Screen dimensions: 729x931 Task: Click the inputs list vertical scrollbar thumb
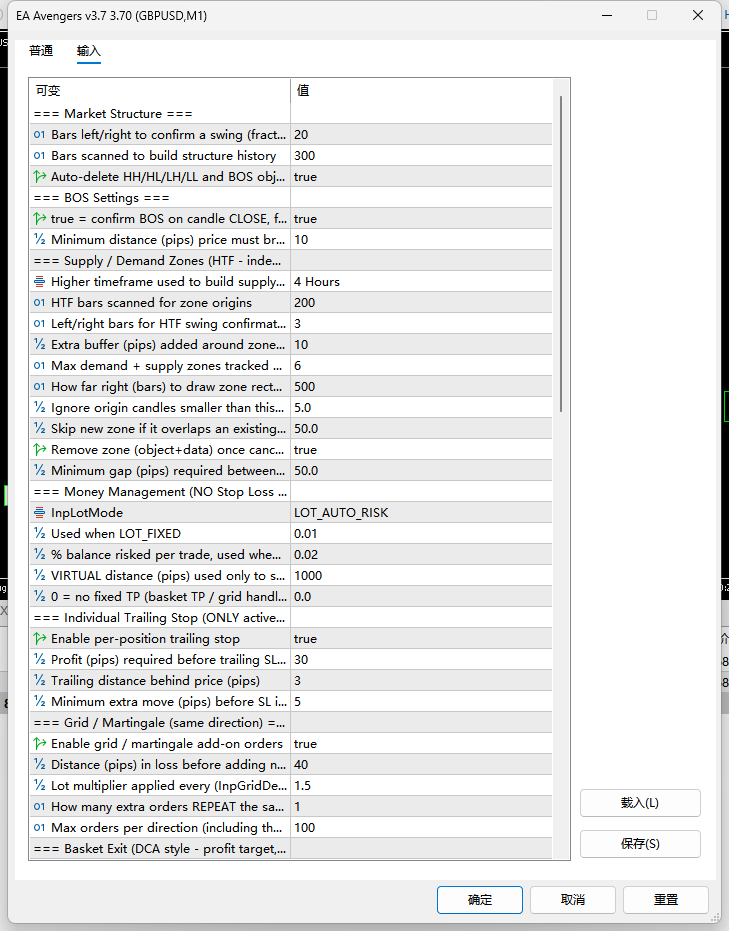coord(560,254)
